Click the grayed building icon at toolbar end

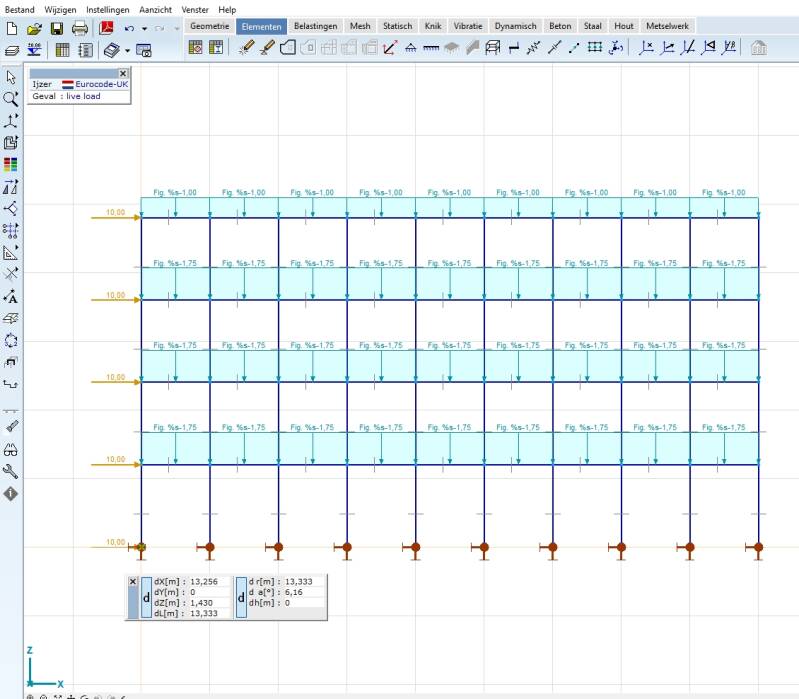[759, 48]
